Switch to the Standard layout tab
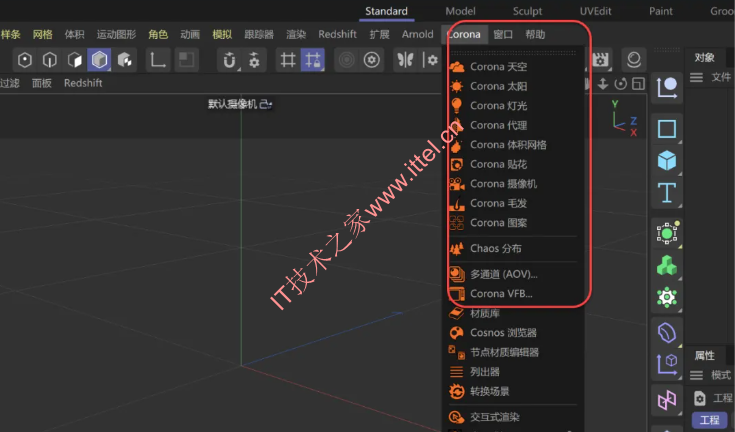Viewport: 735px width, 432px height. 386,11
